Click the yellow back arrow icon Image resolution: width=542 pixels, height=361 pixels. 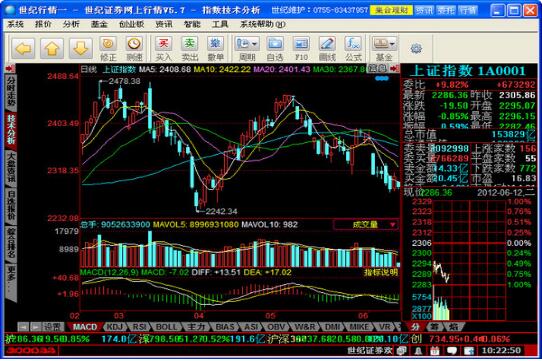[23, 49]
